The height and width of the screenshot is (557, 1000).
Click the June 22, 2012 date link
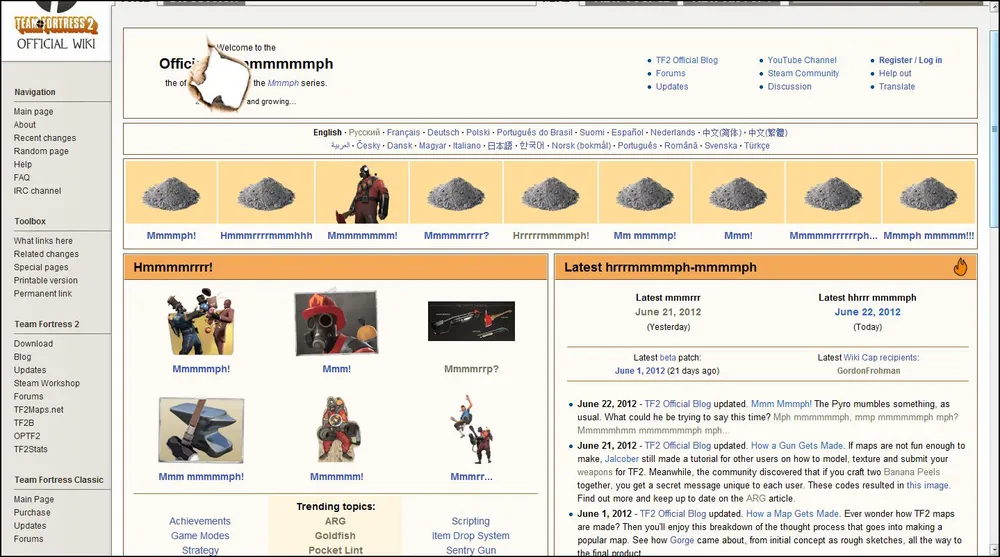pyautogui.click(x=867, y=312)
